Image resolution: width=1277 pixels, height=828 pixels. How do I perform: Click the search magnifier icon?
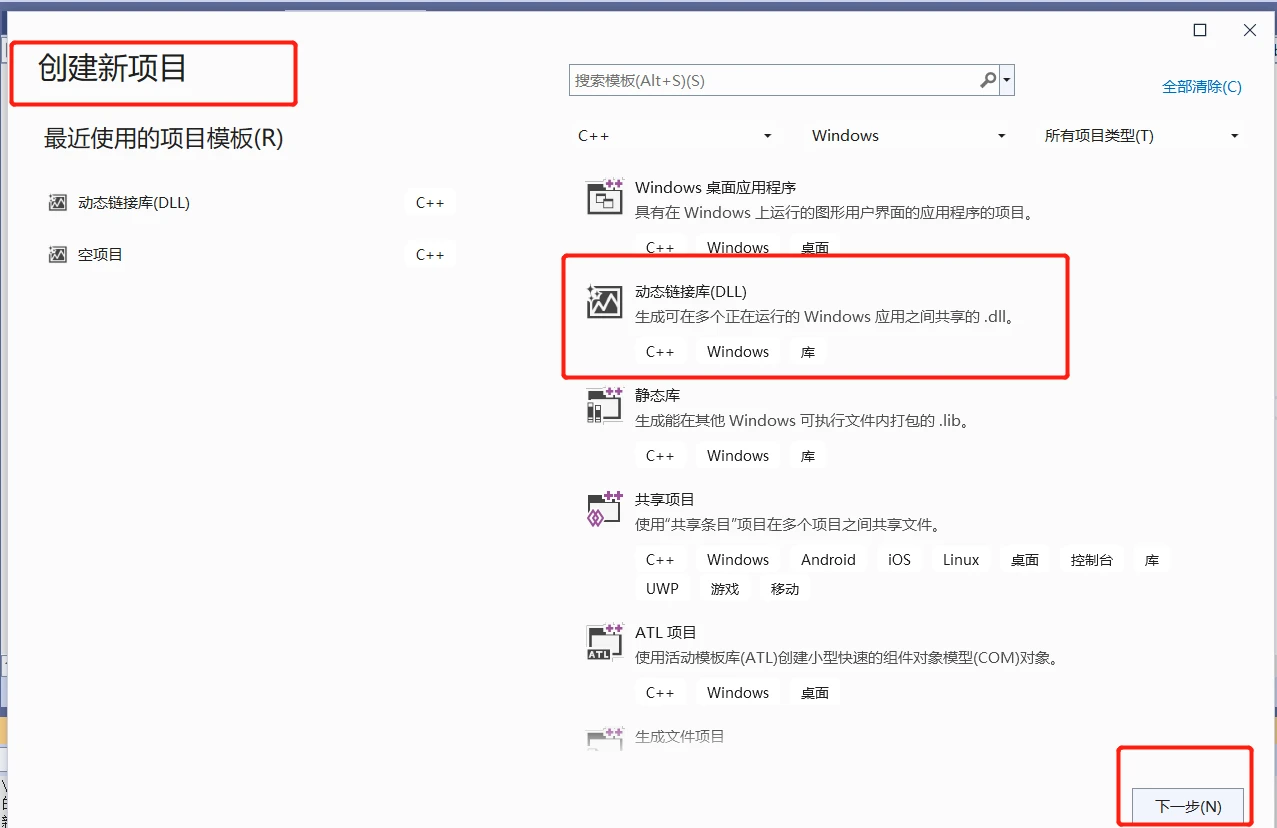pyautogui.click(x=987, y=80)
